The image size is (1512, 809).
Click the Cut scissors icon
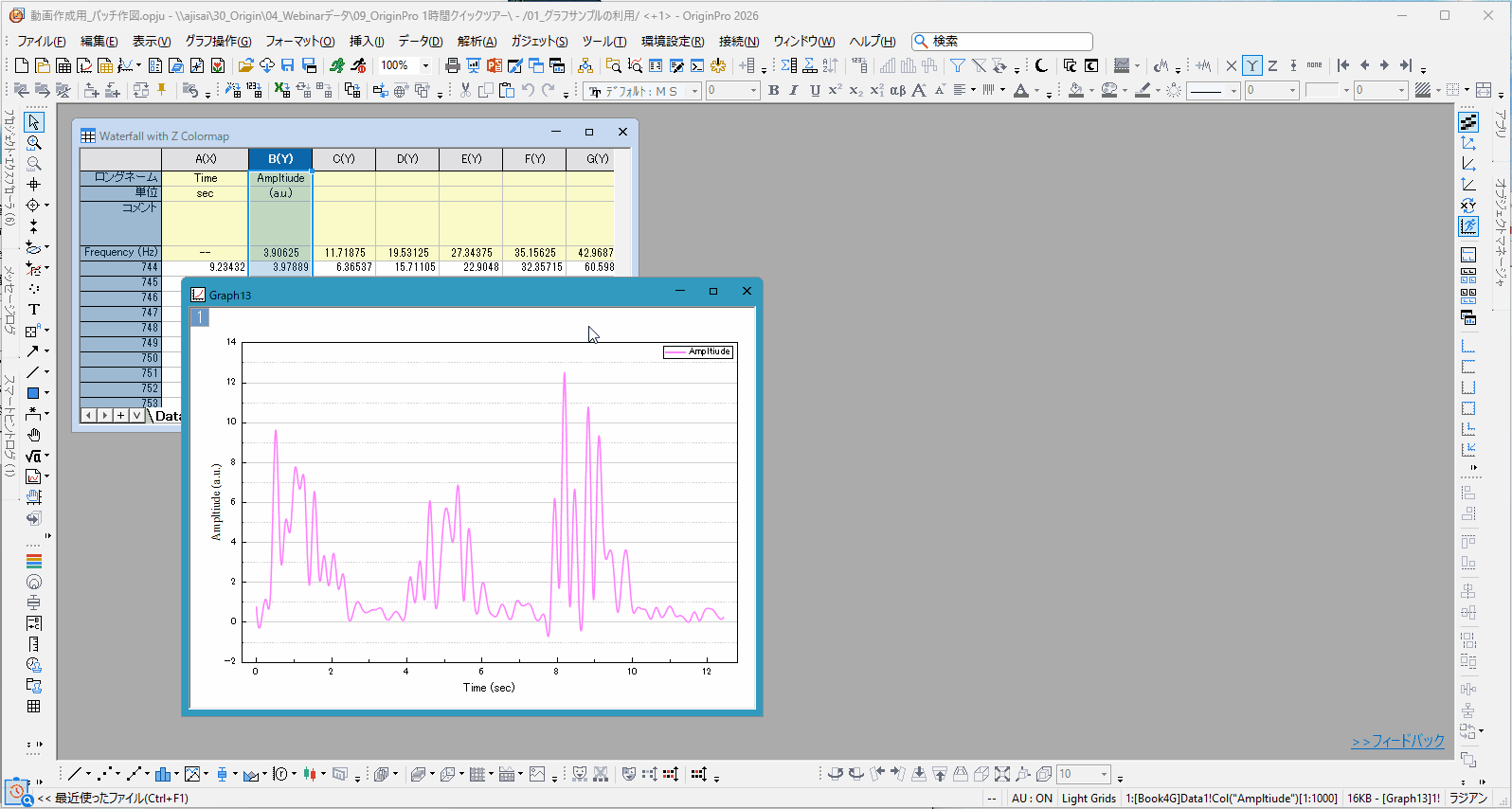tap(465, 90)
